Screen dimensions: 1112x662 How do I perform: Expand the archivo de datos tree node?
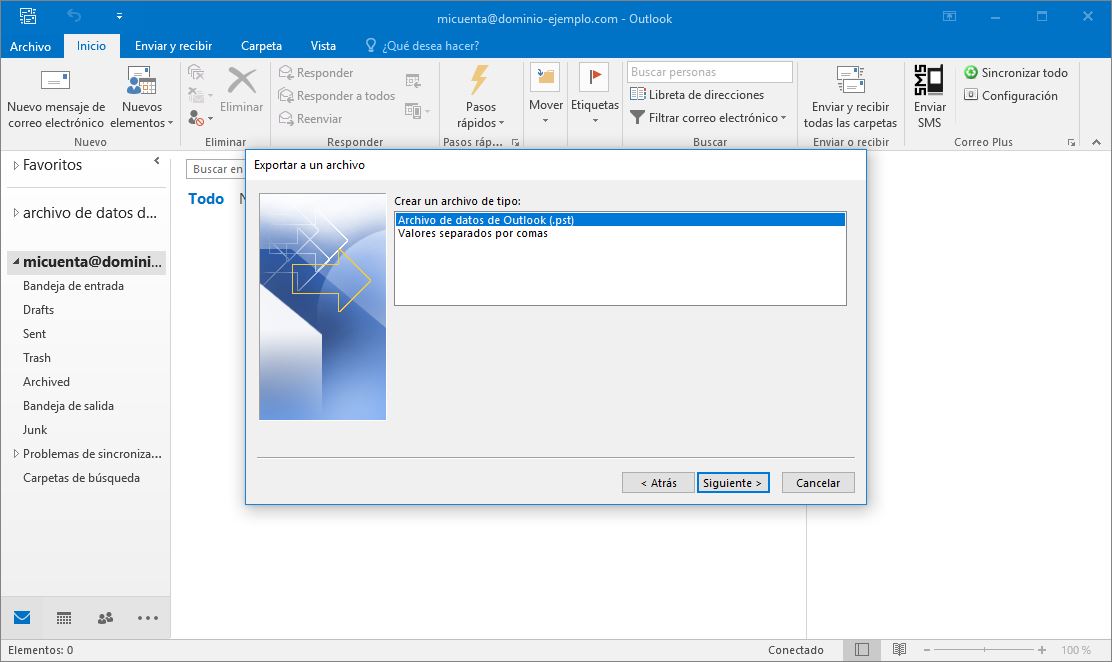(x=16, y=213)
